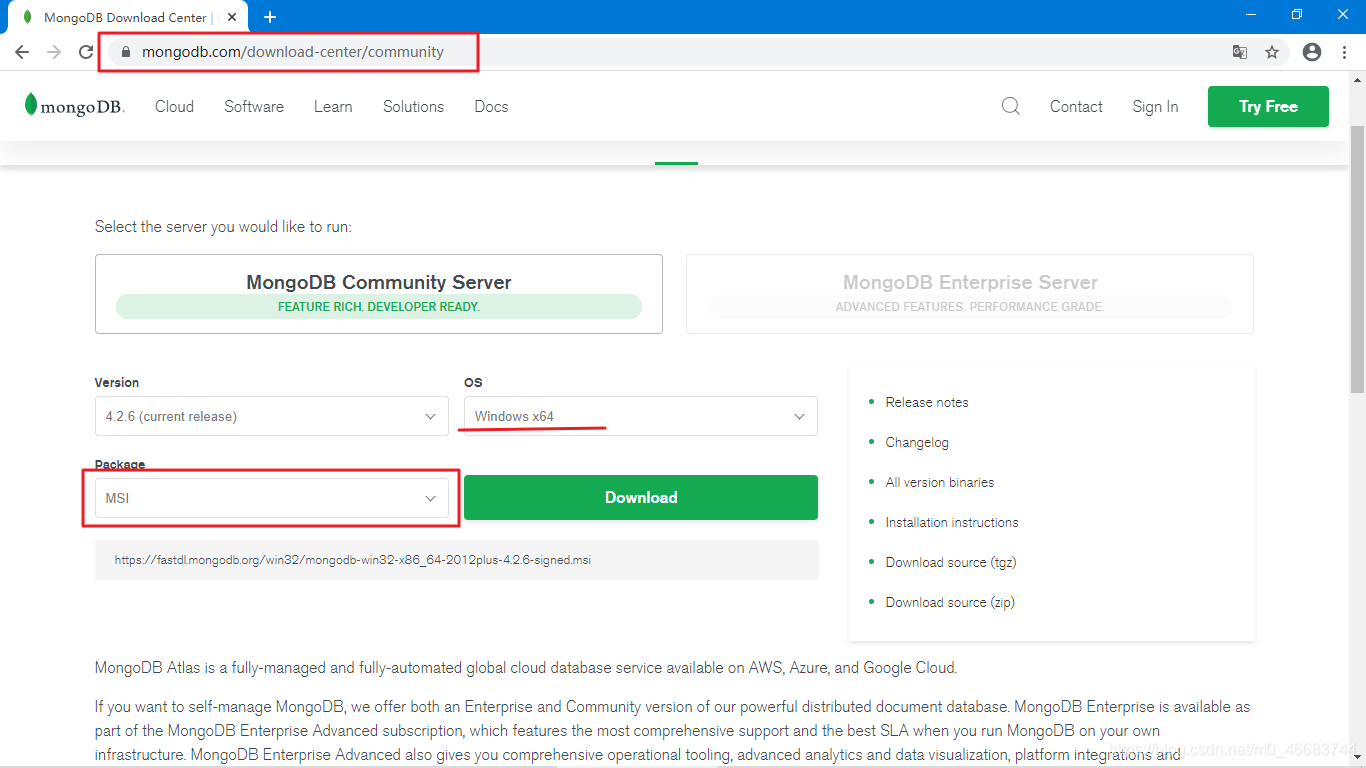Reload the page with the refresh icon
This screenshot has height=768, width=1366.
[86, 52]
